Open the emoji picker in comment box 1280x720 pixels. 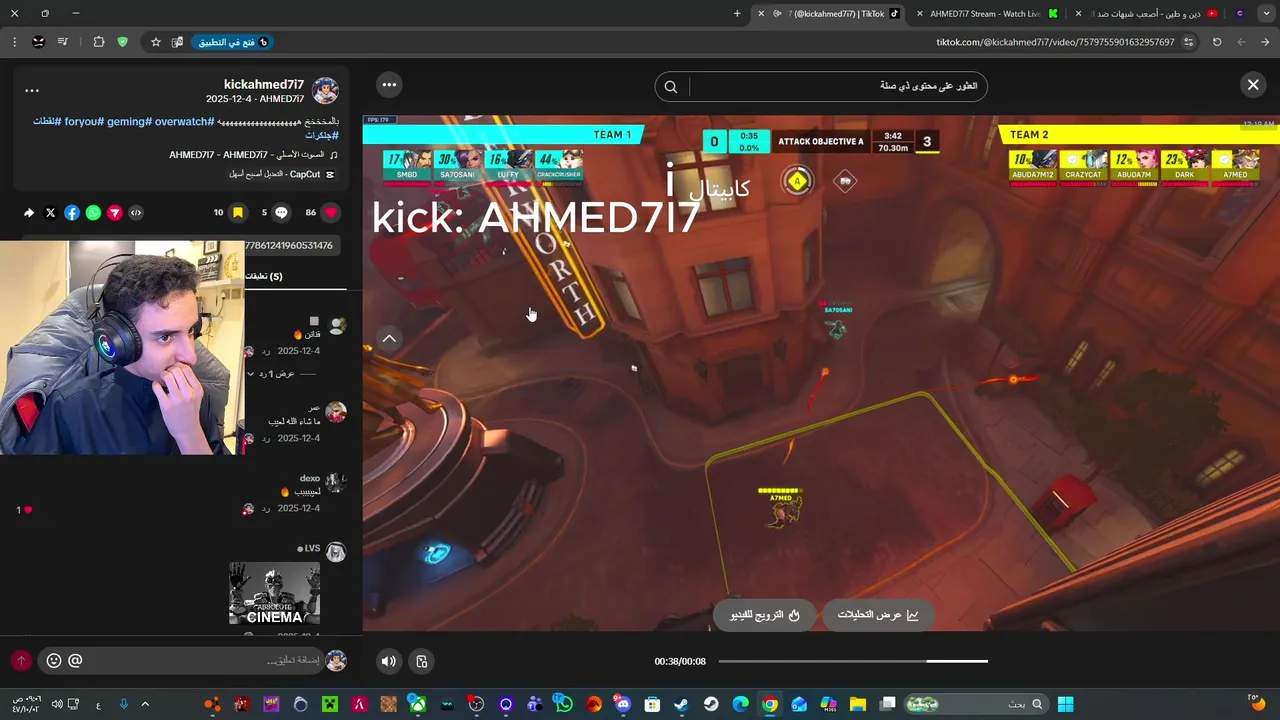tap(54, 661)
